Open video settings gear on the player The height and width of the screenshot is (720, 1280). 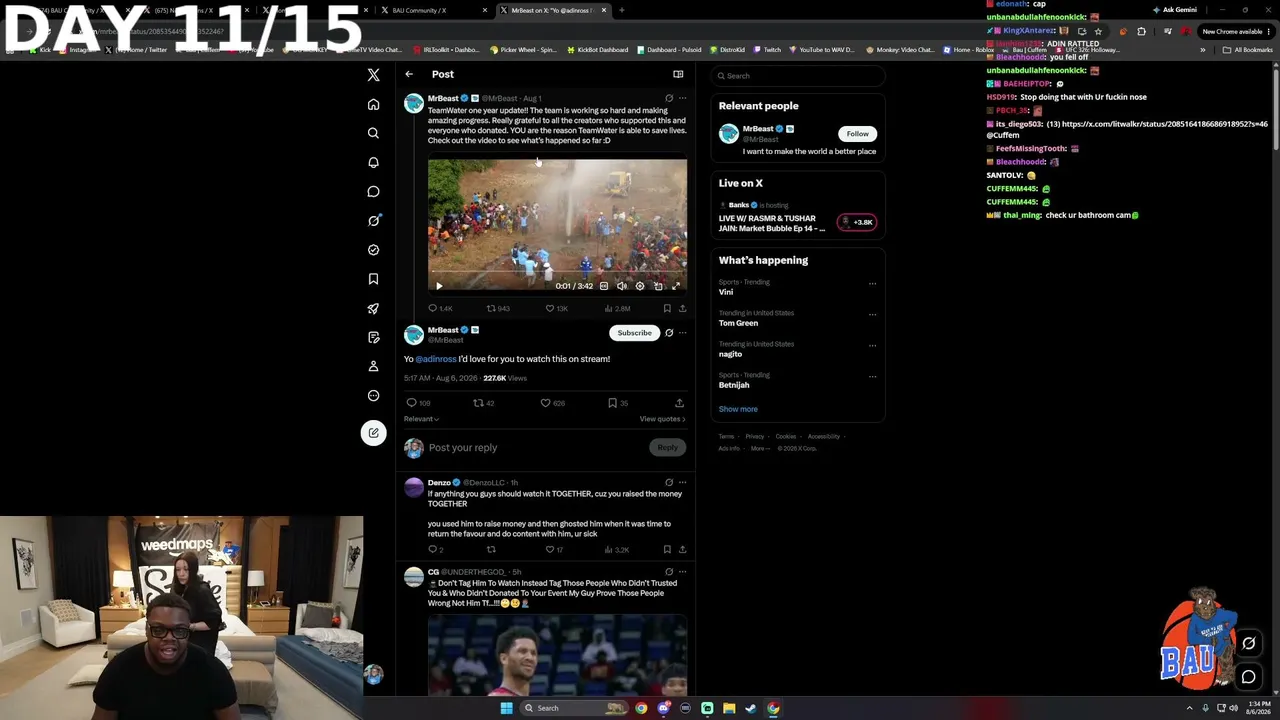pyautogui.click(x=640, y=286)
